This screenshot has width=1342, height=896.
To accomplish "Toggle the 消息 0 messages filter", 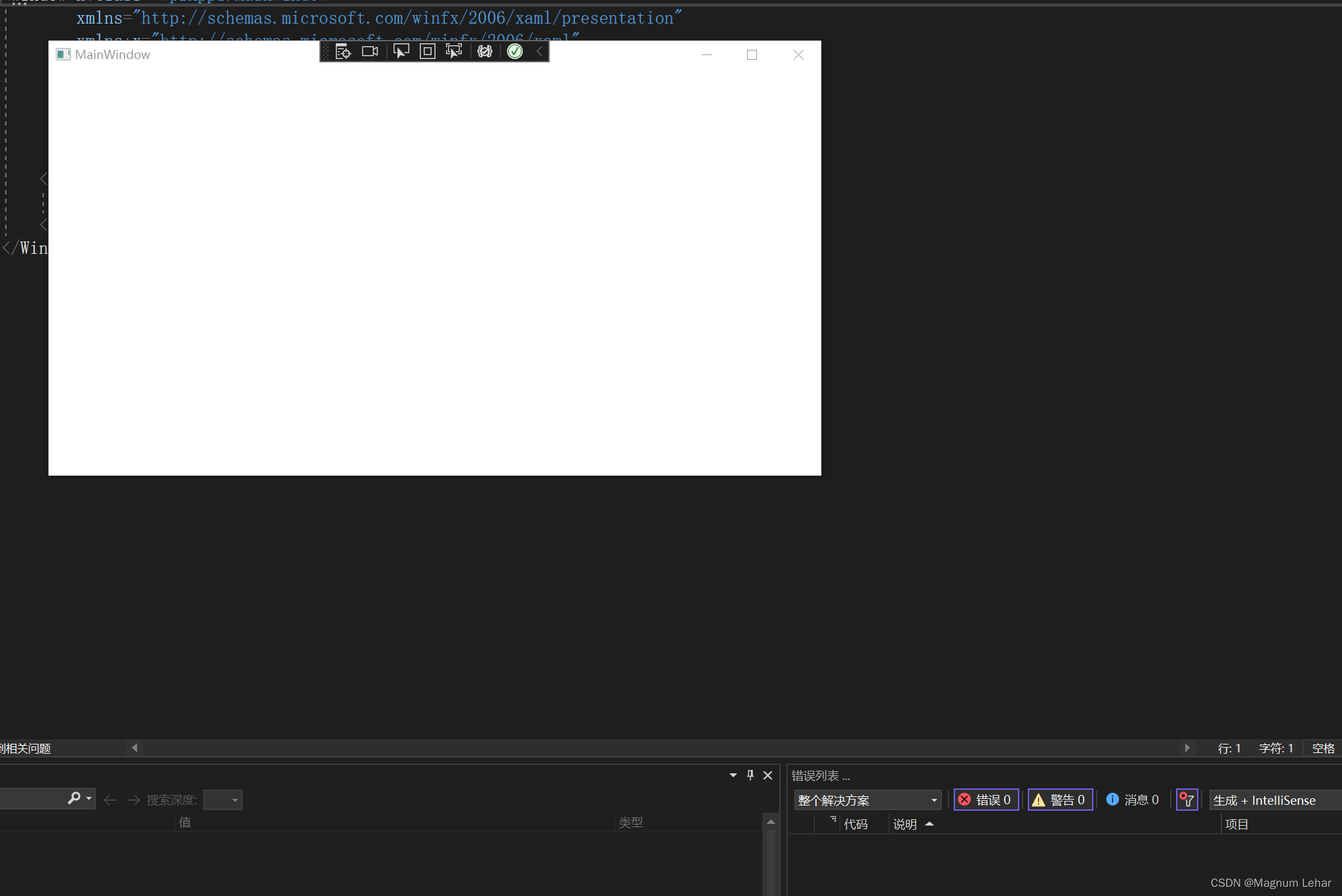I will pos(1133,800).
